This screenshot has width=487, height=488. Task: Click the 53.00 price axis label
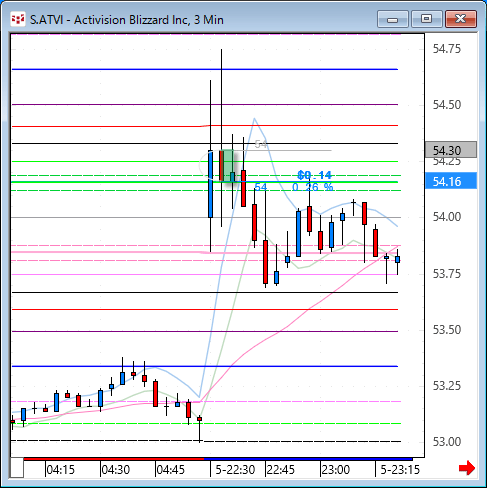447,442
